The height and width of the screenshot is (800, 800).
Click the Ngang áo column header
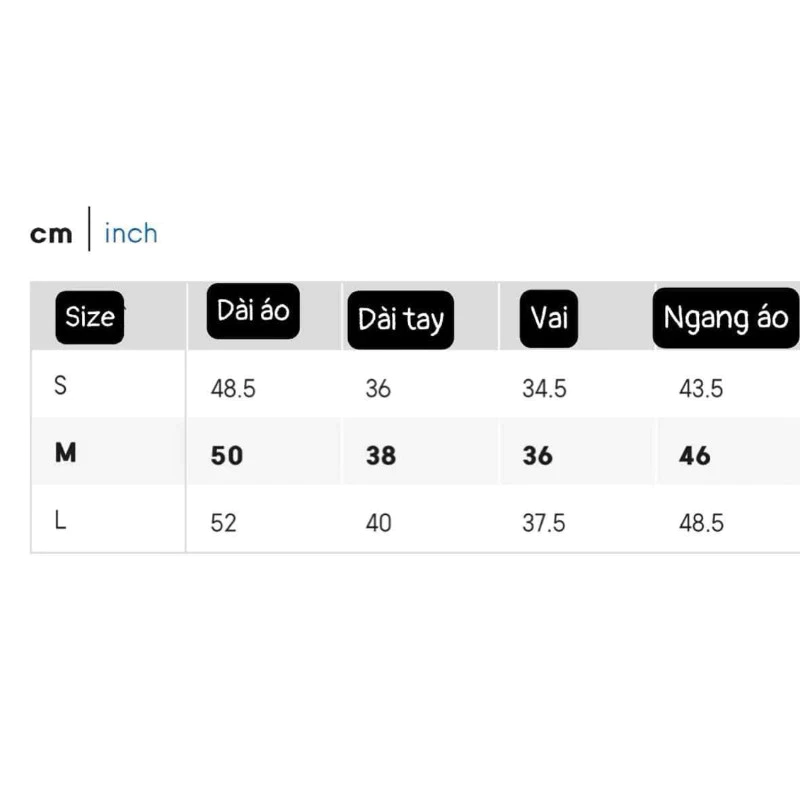click(x=726, y=318)
